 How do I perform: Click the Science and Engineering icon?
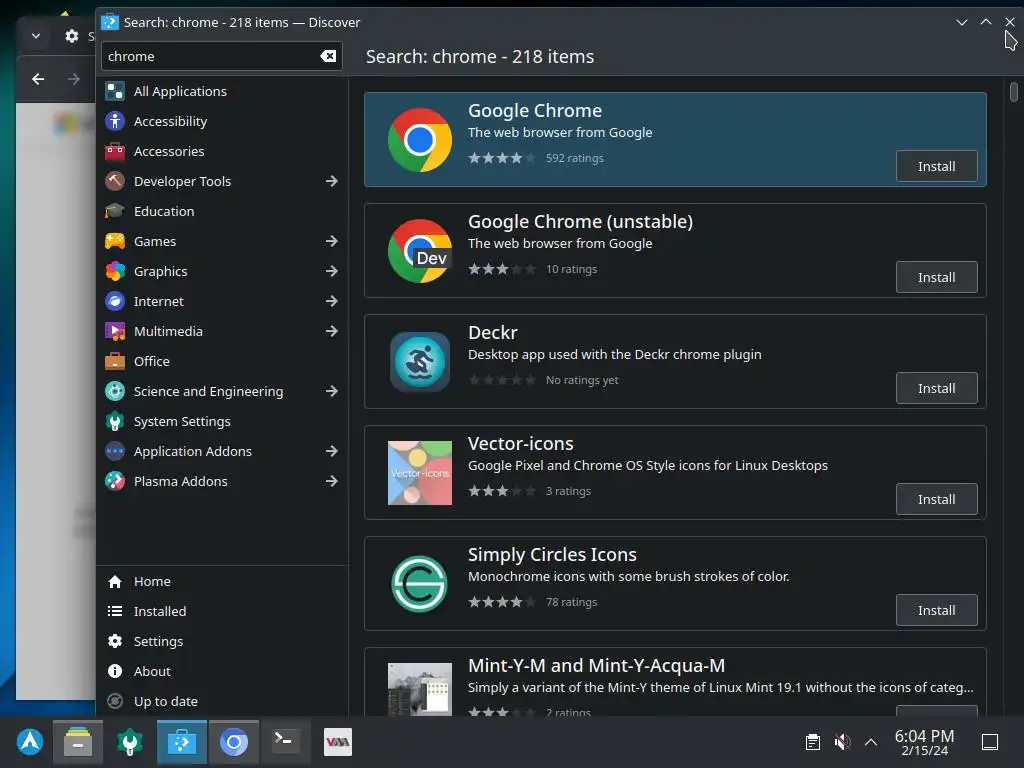click(x=115, y=392)
